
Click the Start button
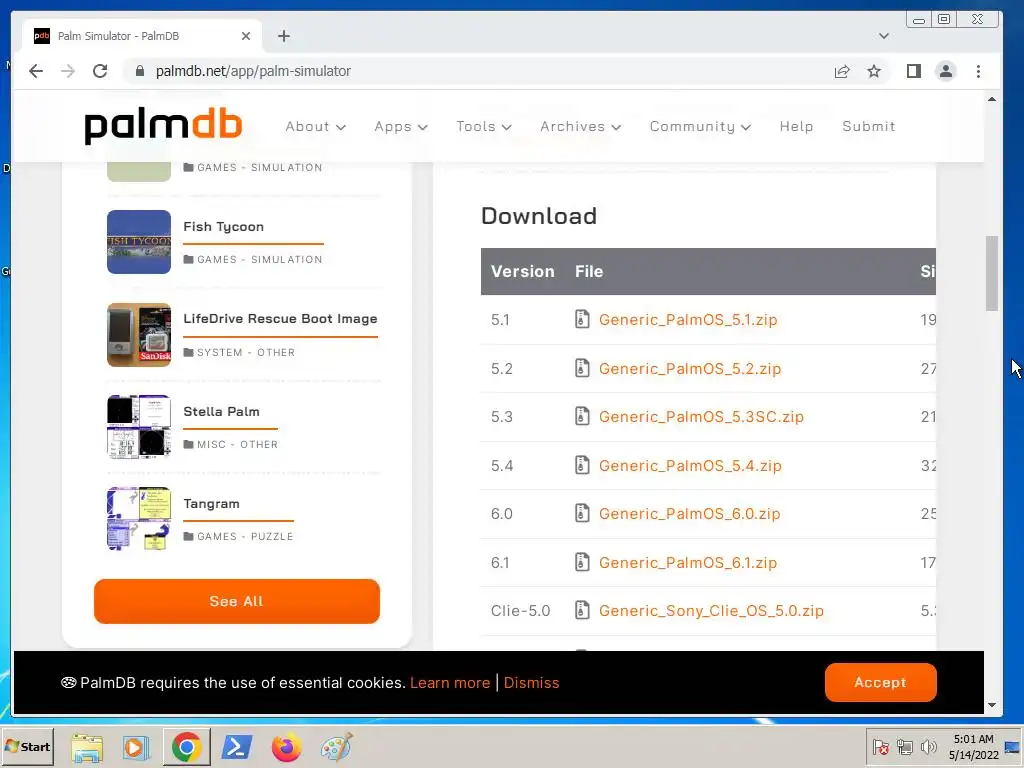(27, 747)
